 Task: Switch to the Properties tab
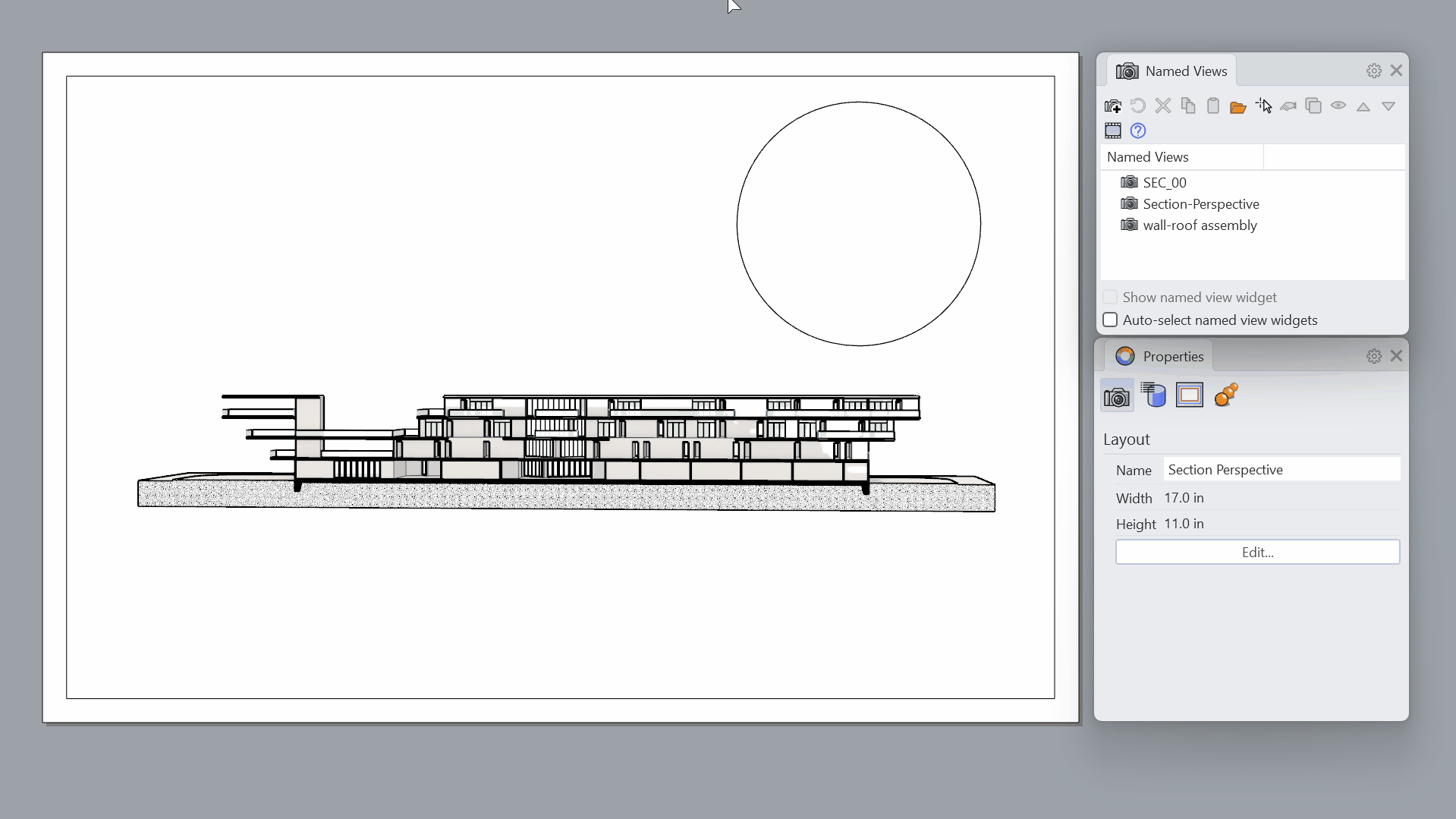point(1159,356)
